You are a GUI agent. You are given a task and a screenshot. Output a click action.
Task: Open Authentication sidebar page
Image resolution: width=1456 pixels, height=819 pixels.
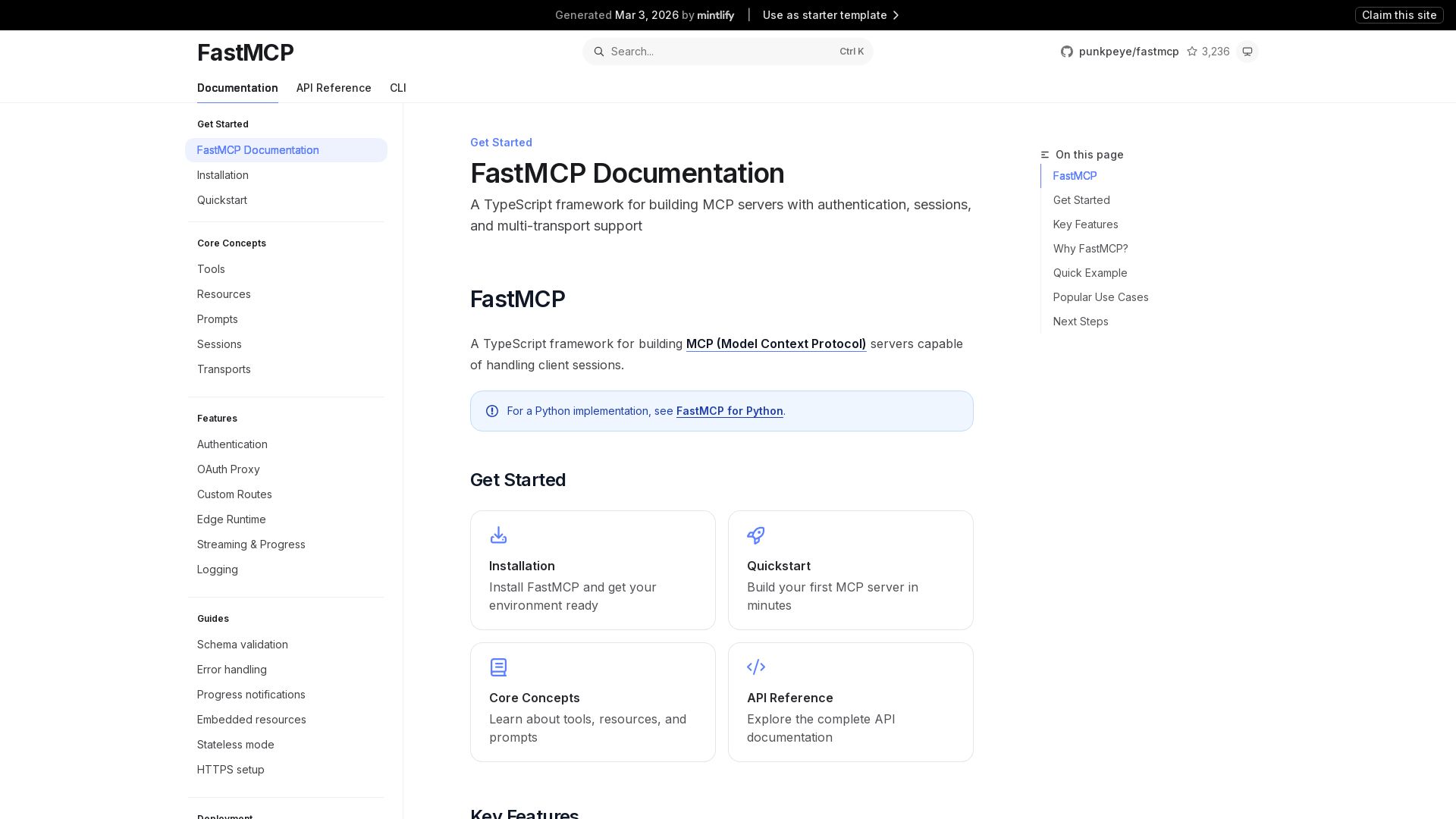(286, 444)
